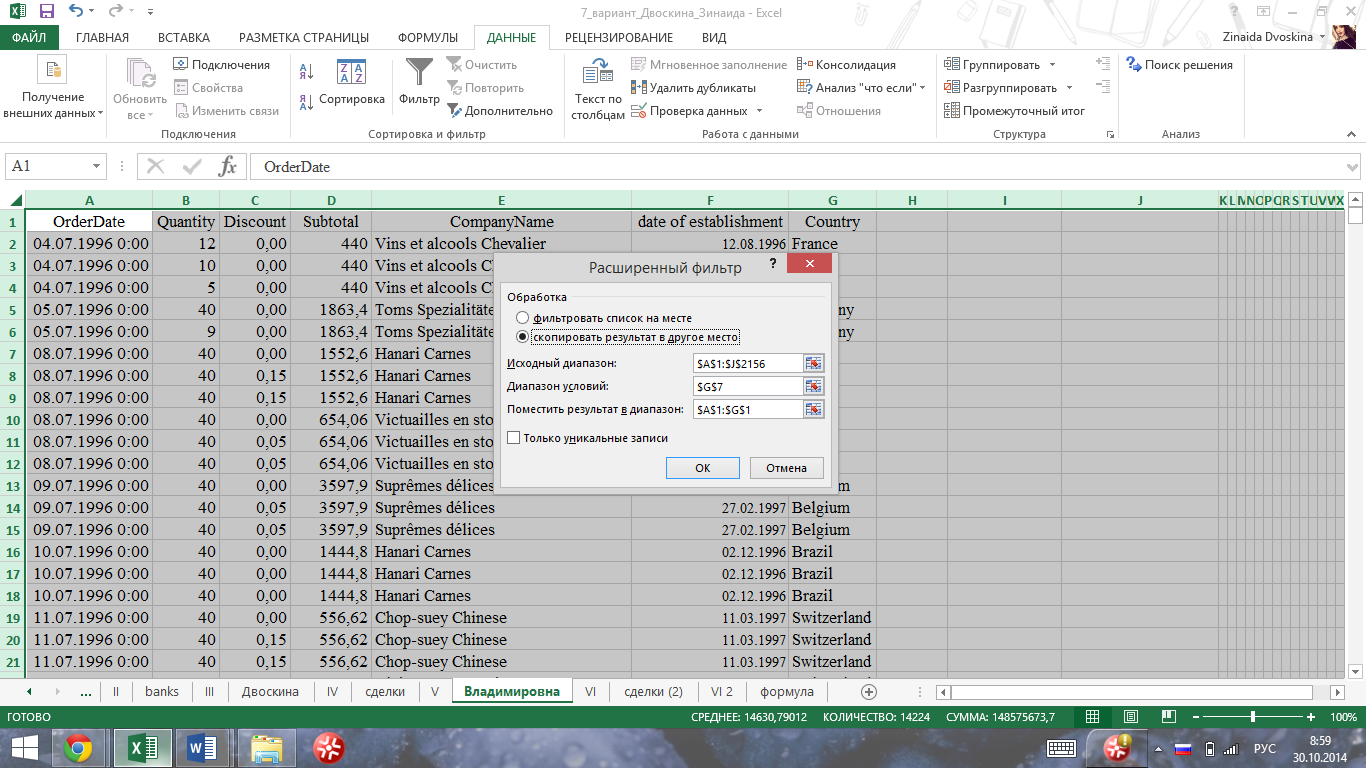
Task: Expand the Group (Группировать) dropdown arrow
Action: coord(1053,65)
